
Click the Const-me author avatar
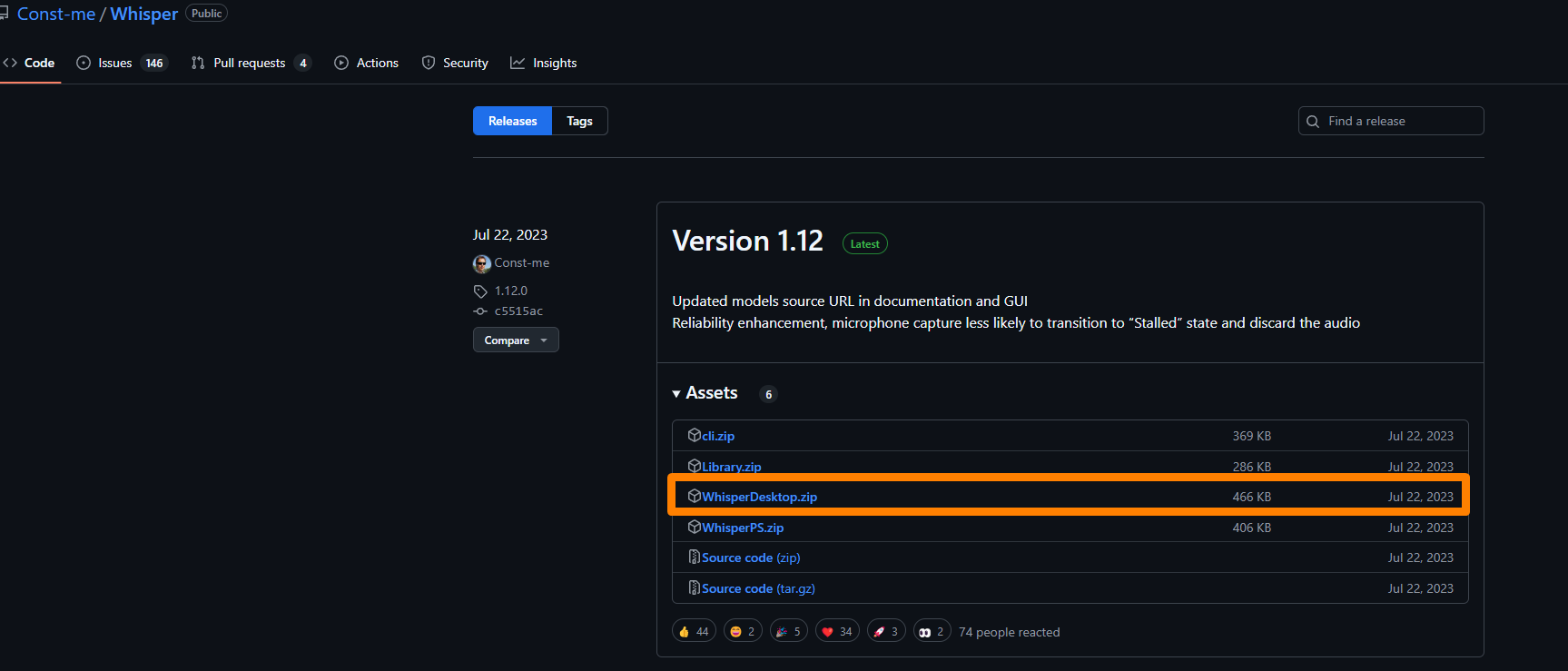[x=482, y=263]
